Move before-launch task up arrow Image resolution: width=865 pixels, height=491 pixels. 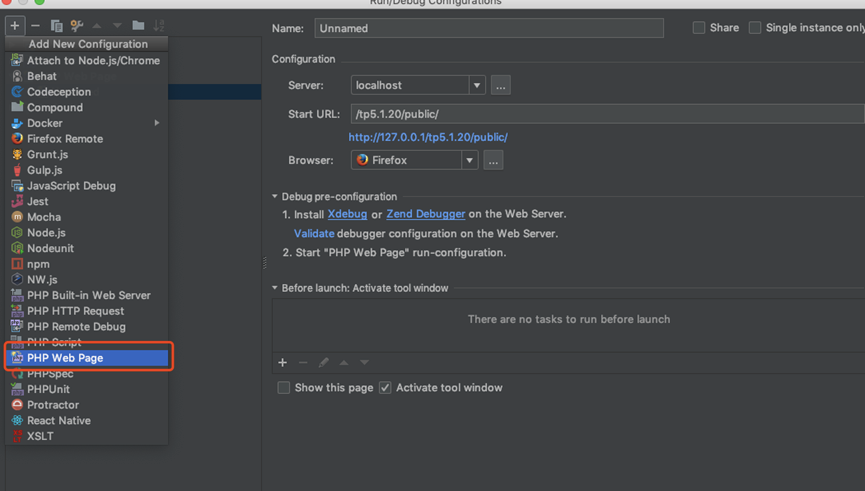pyautogui.click(x=344, y=362)
